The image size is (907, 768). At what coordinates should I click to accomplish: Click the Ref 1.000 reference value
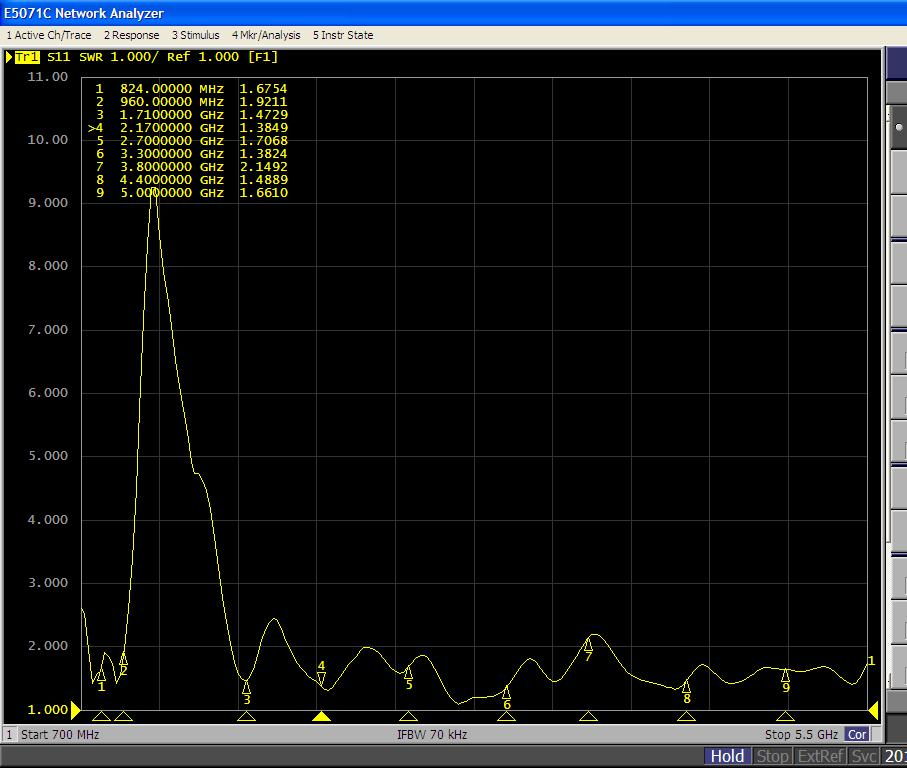pos(202,57)
